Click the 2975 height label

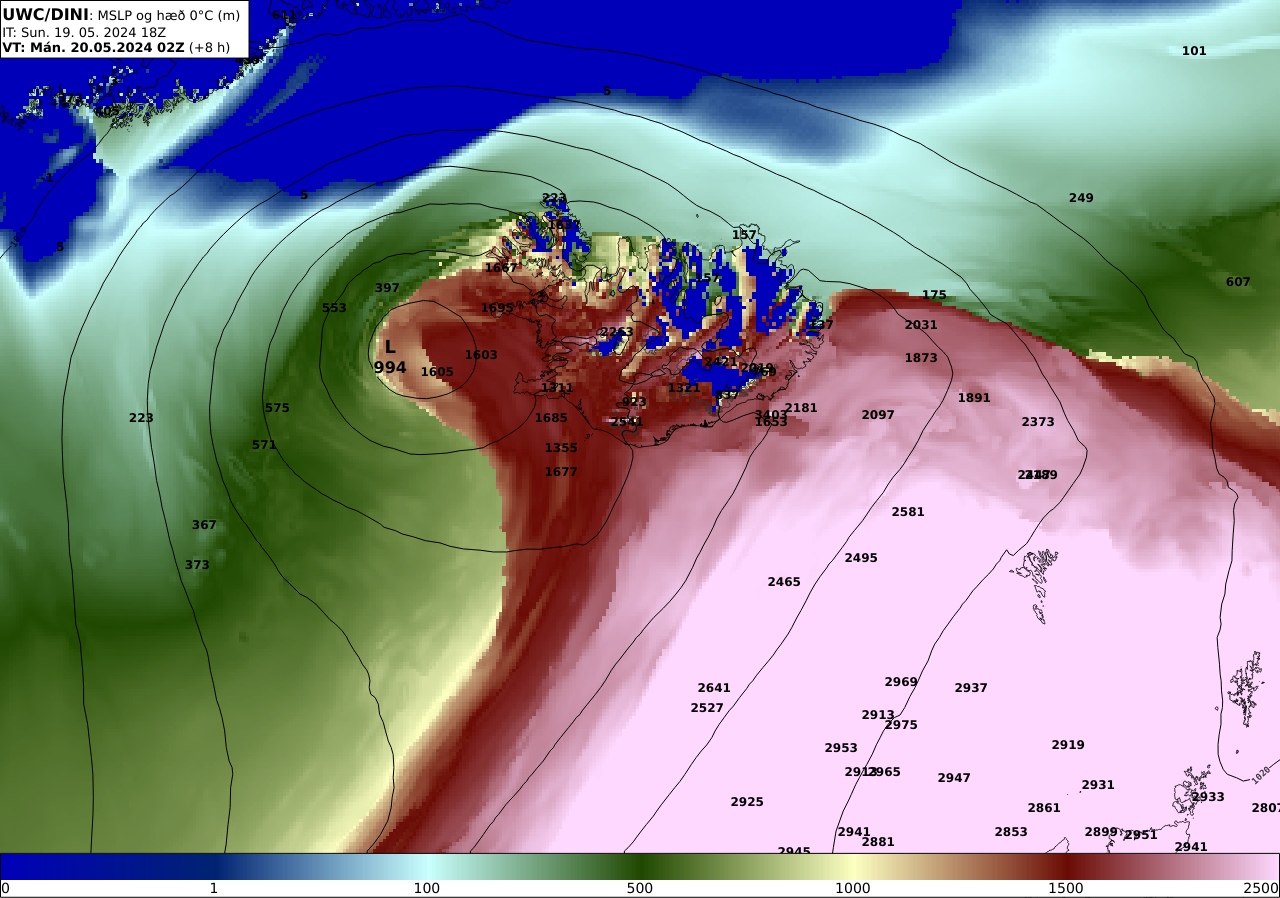click(901, 725)
